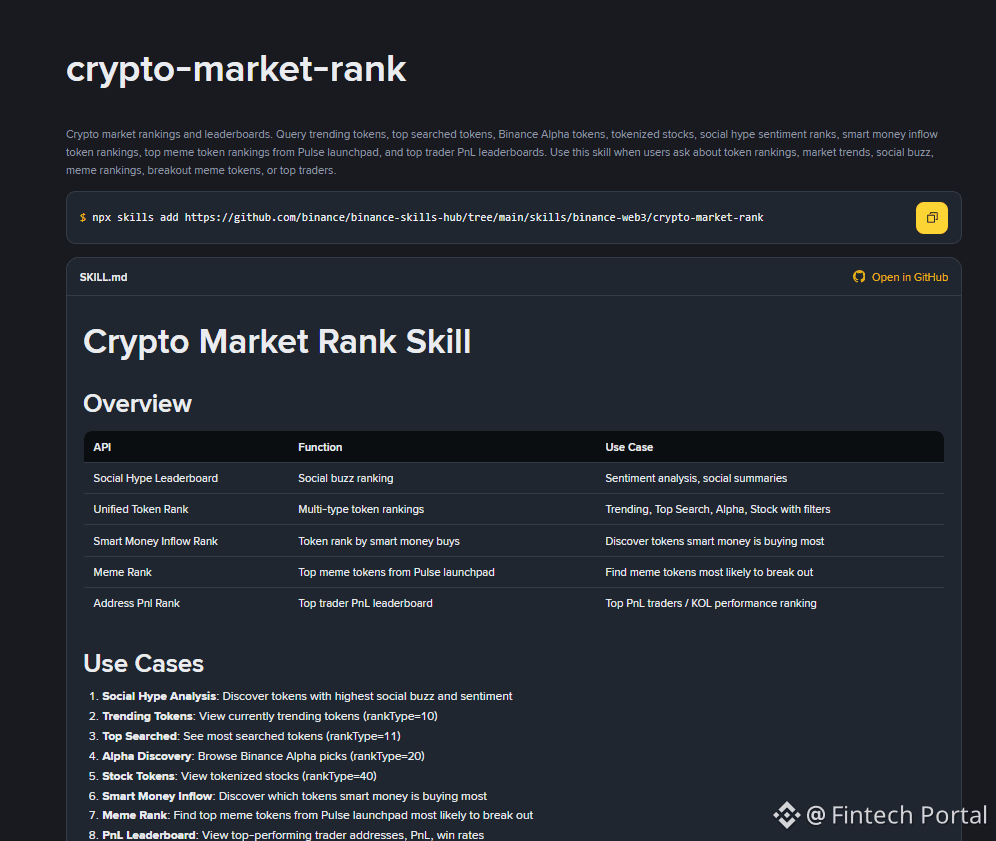Click the crypto-market-rank page title

coord(236,69)
